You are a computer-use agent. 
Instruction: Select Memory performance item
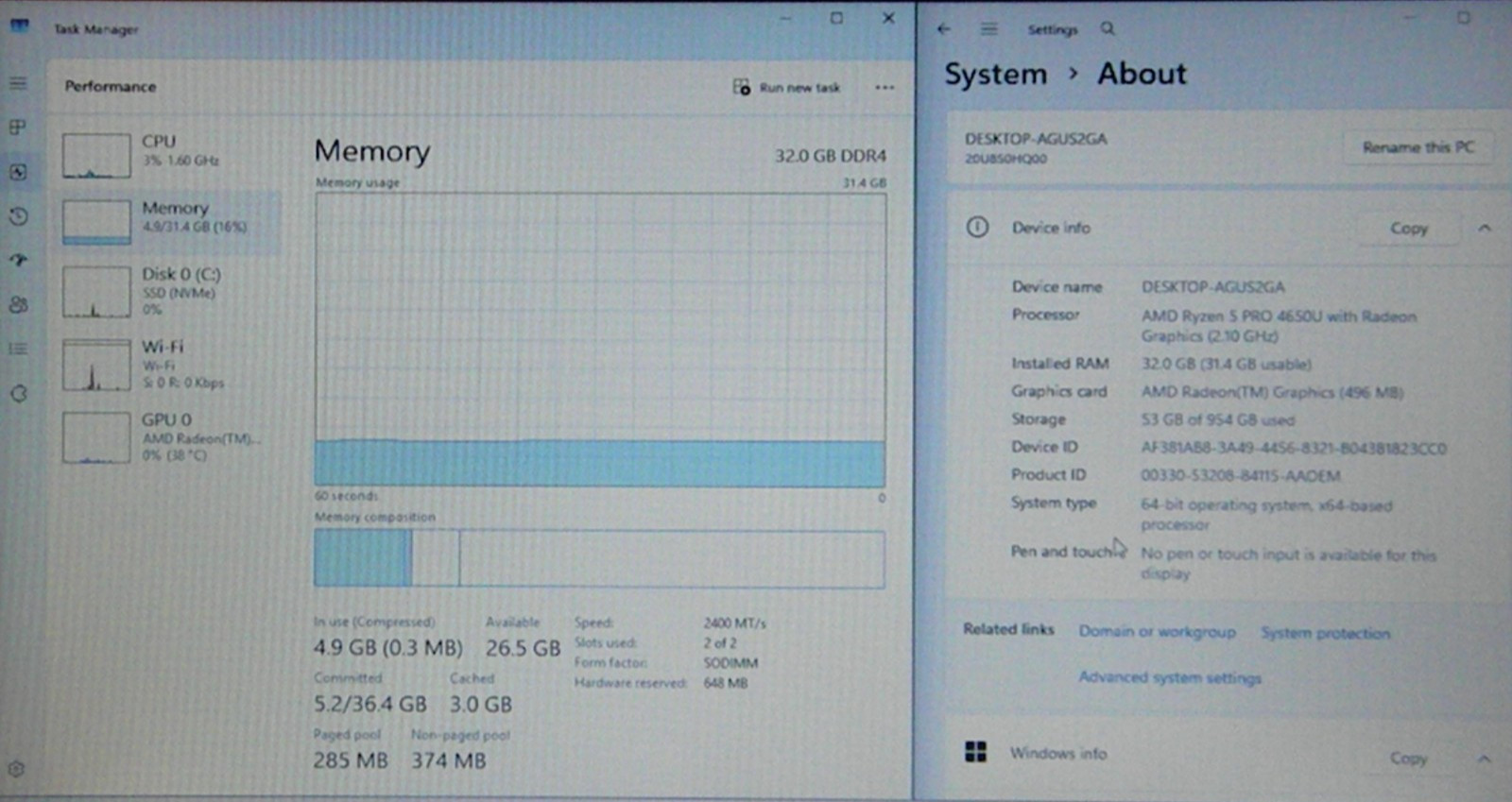170,221
